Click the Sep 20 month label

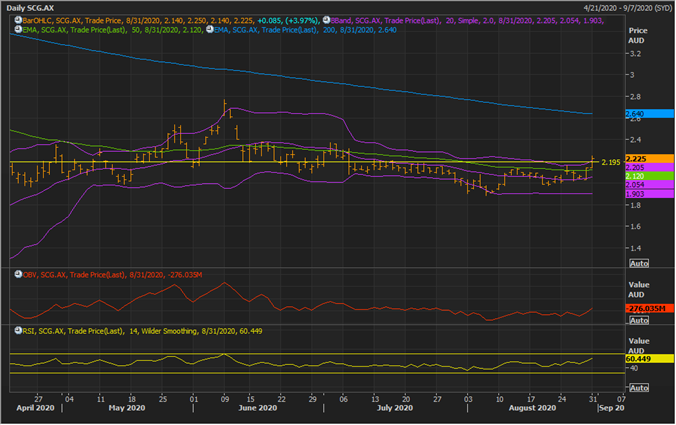[612, 408]
